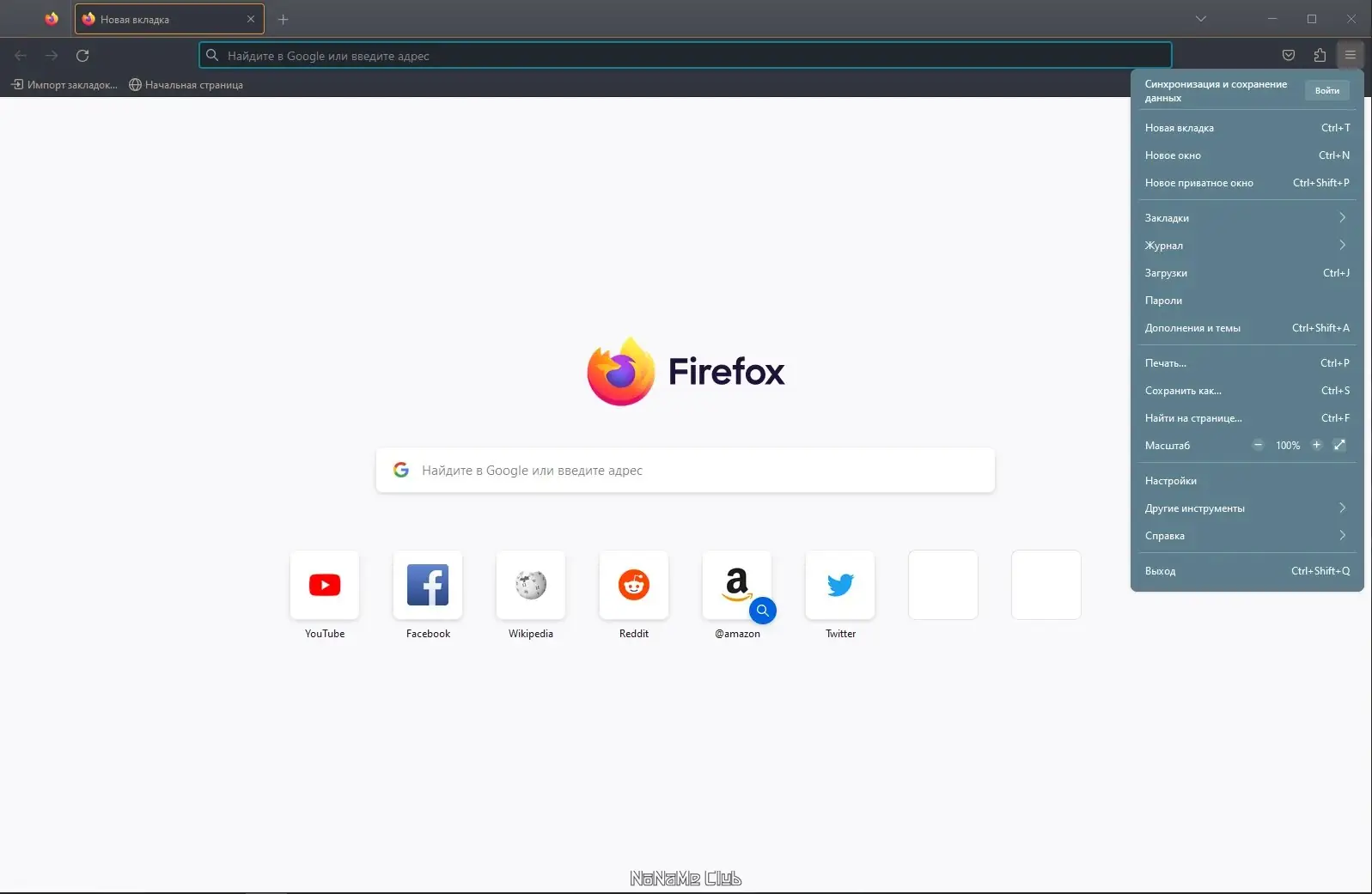Open the Pocket save icon
Screen dimensions: 1372x894
point(1289,56)
